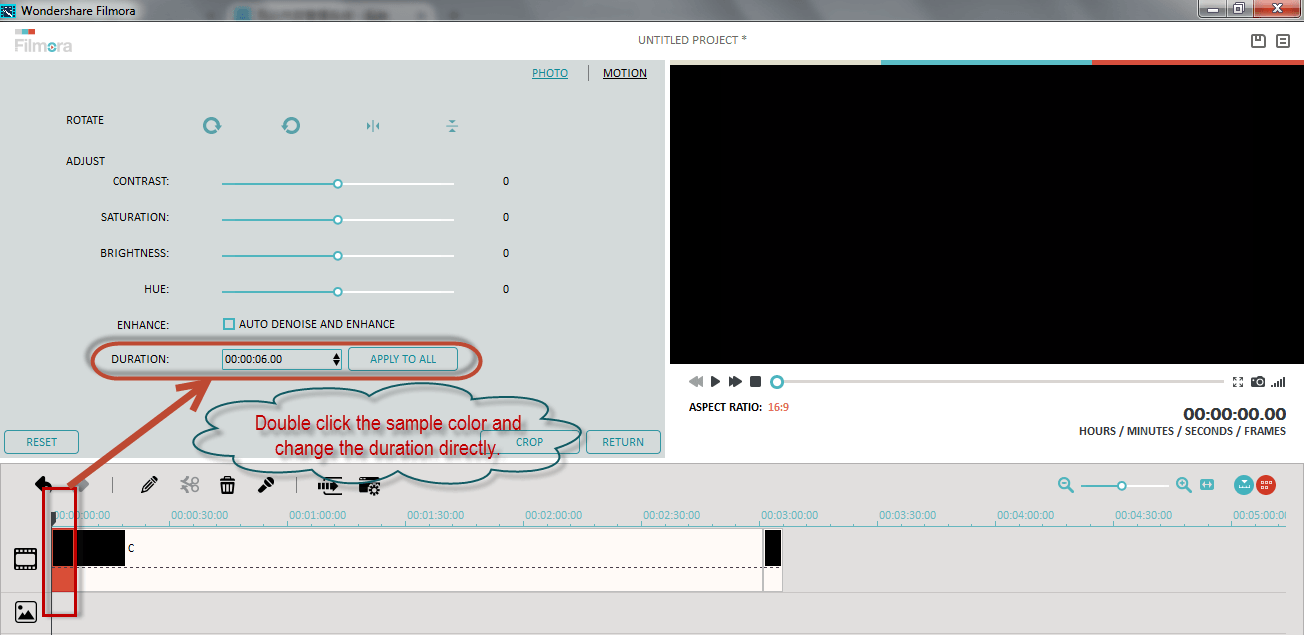Switch to the Motion tab
Image resolution: width=1304 pixels, height=635 pixels.
click(625, 73)
